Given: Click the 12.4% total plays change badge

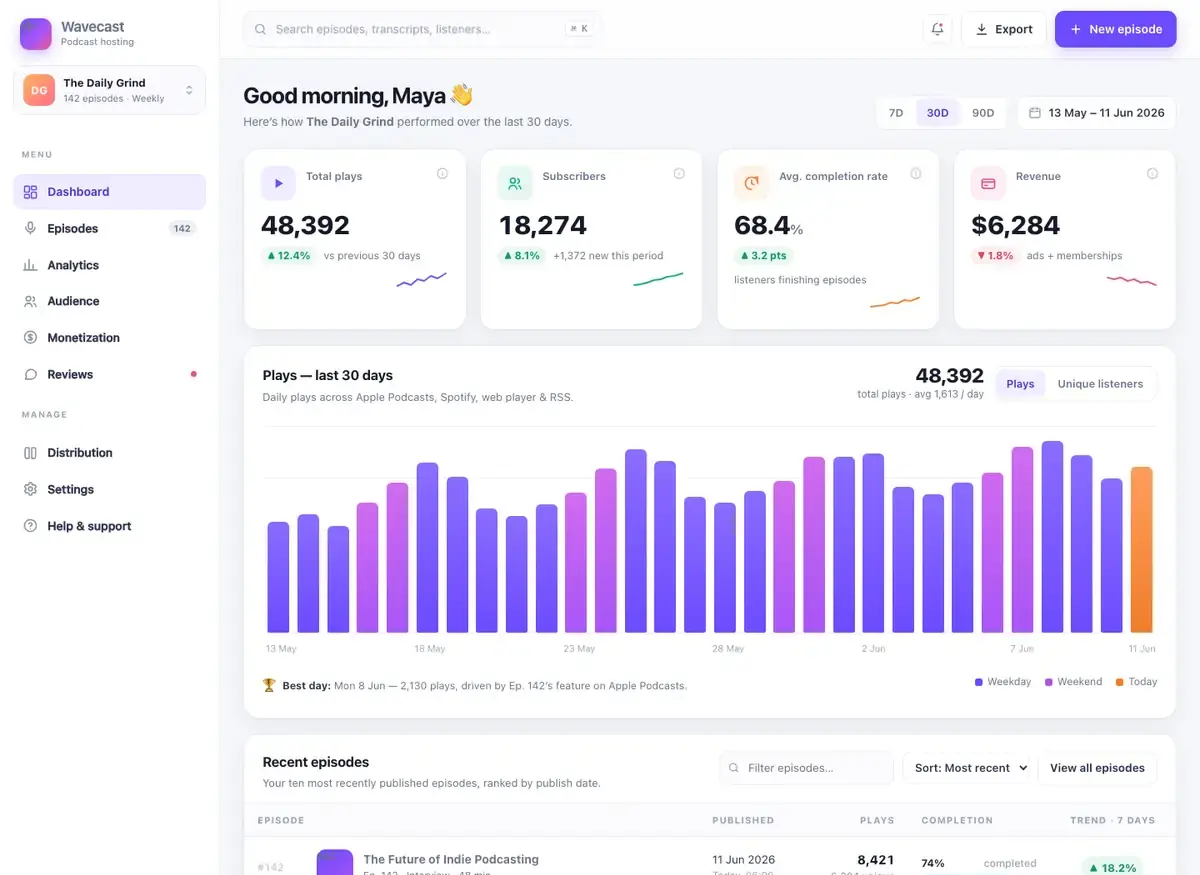Looking at the screenshot, I should (289, 256).
